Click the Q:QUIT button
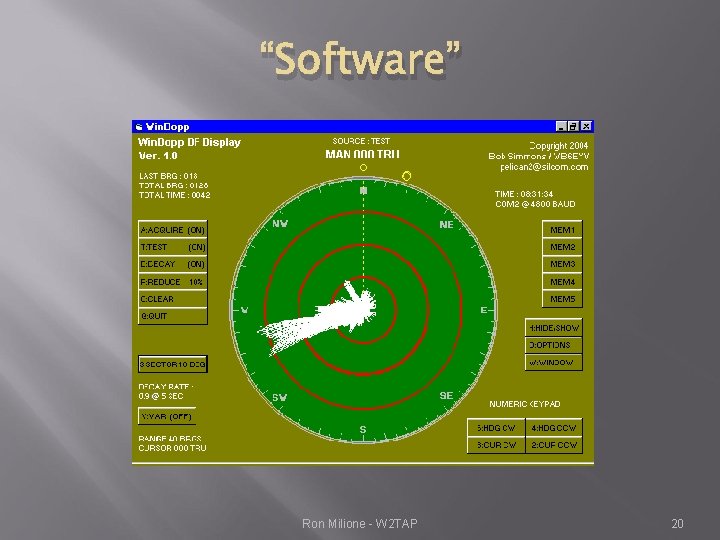Screen dimensions: 720x540 click(x=173, y=316)
